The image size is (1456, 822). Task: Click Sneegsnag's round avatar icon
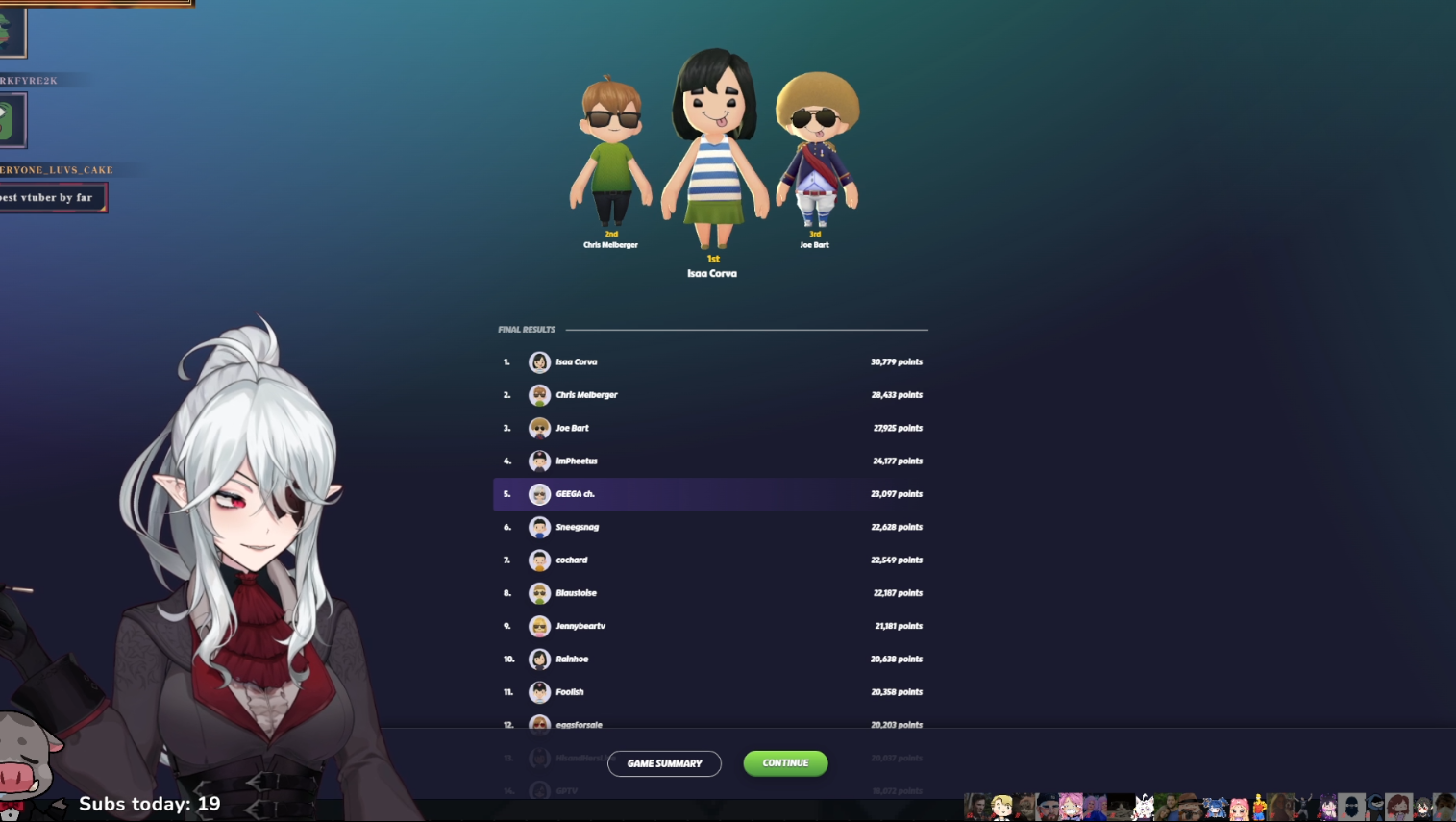[539, 527]
